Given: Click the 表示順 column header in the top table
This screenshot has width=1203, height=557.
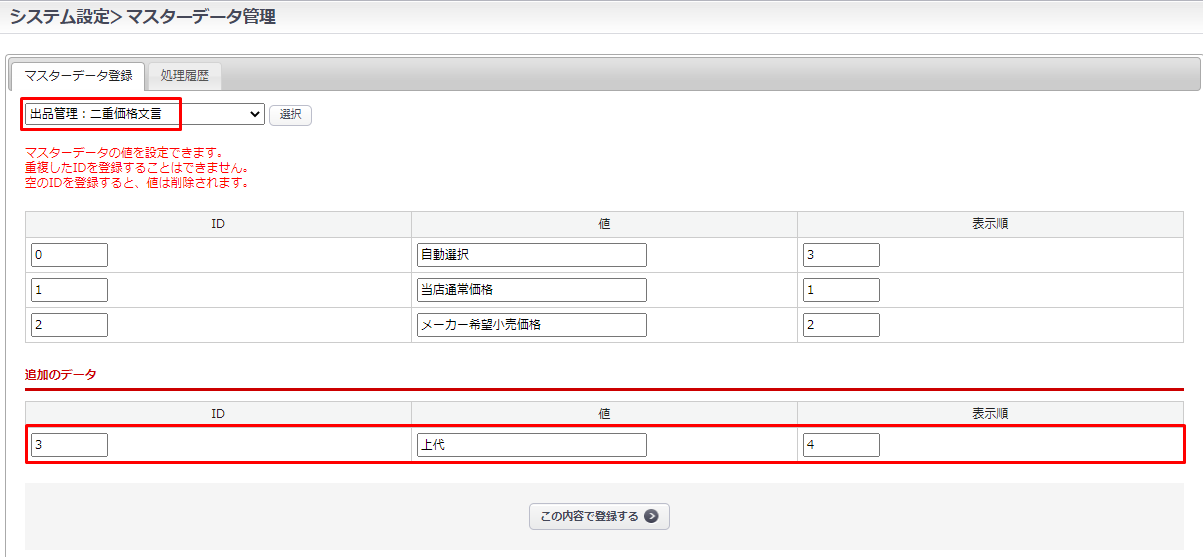Looking at the screenshot, I should 990,224.
